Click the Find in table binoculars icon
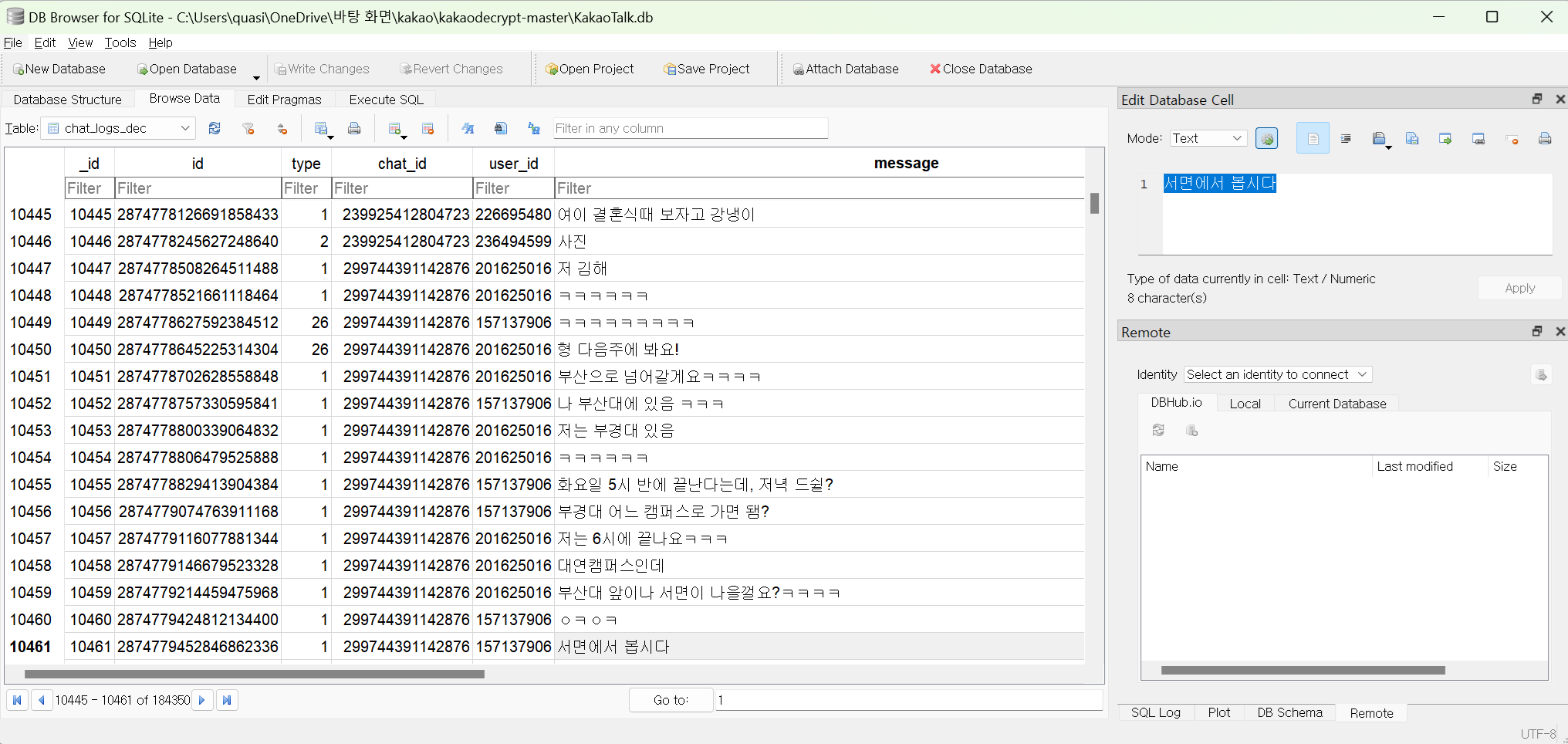This screenshot has height=744, width=1568. point(501,128)
